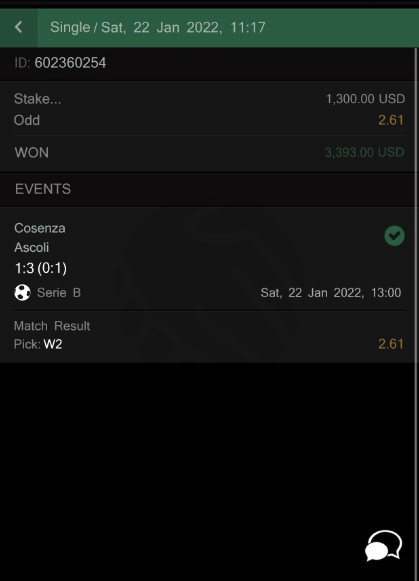The image size is (419, 581).
Task: Click the Odd value 2.61 in summary
Action: click(x=391, y=120)
